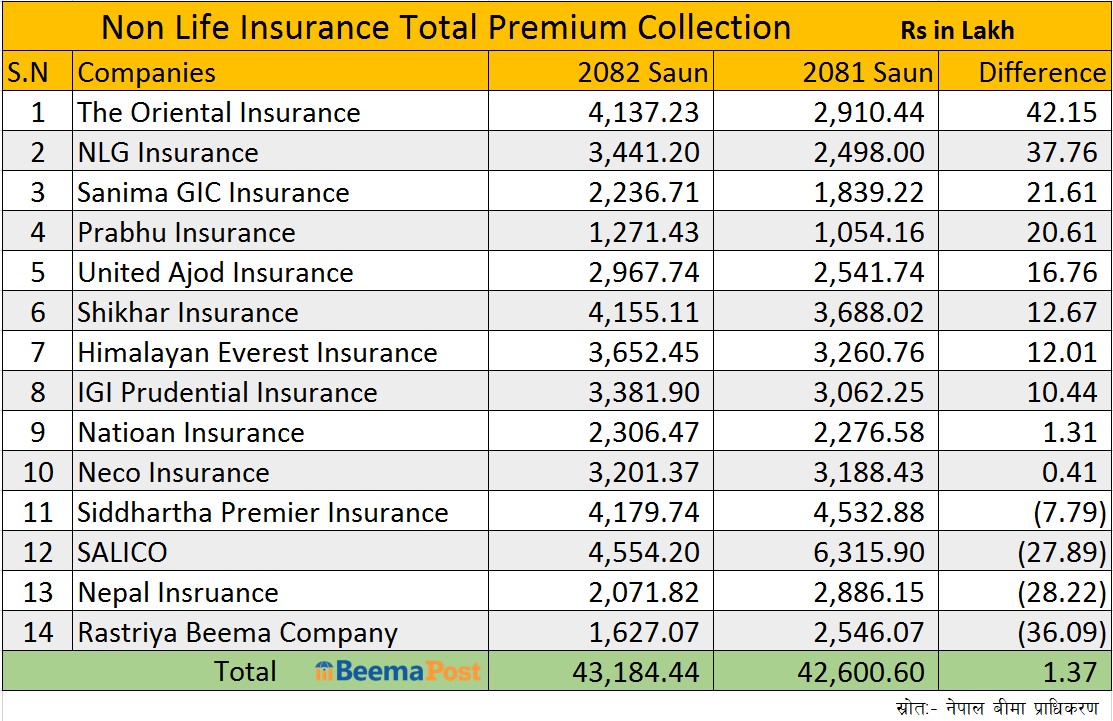Click SALICO 2081 Saun value 6,315.90

point(868,553)
